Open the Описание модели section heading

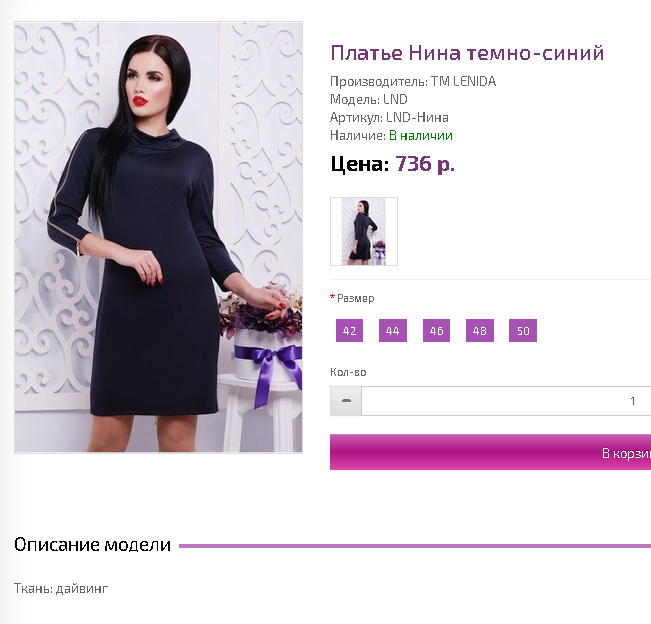click(x=92, y=545)
